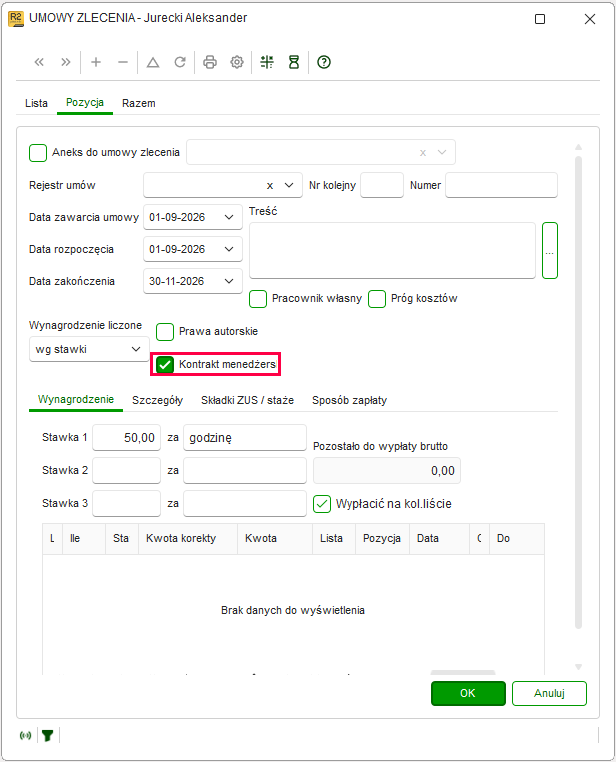Click scrollbar up arrow in form panel
Screen dimensions: 616x762
(578, 147)
